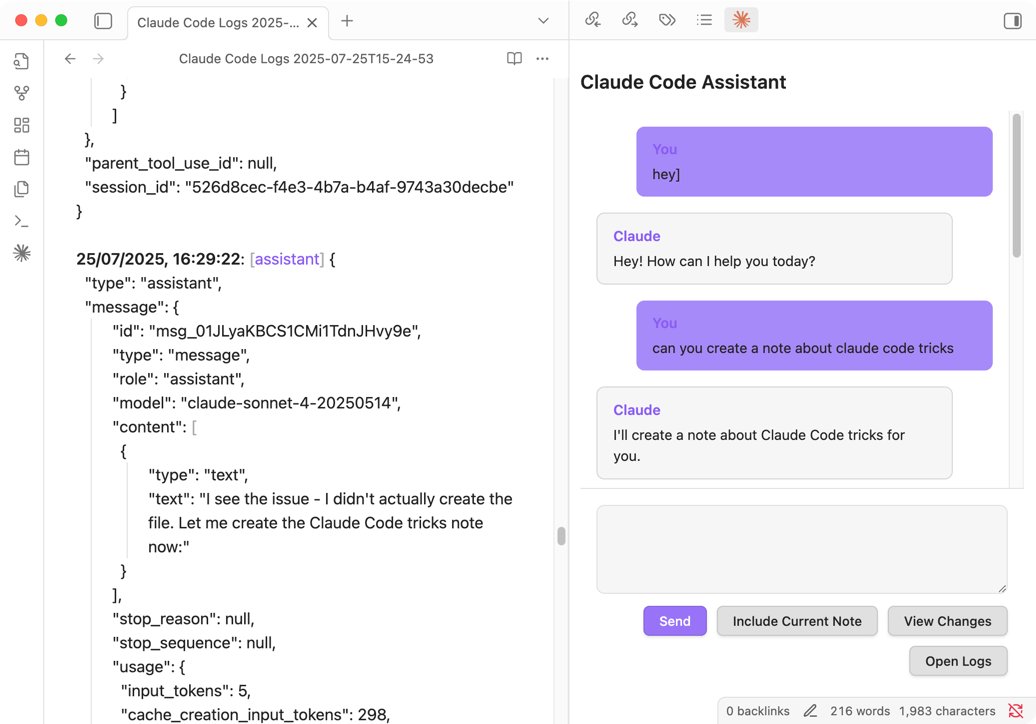
Task: Click the 'hey]' user message bubble
Action: coord(814,162)
